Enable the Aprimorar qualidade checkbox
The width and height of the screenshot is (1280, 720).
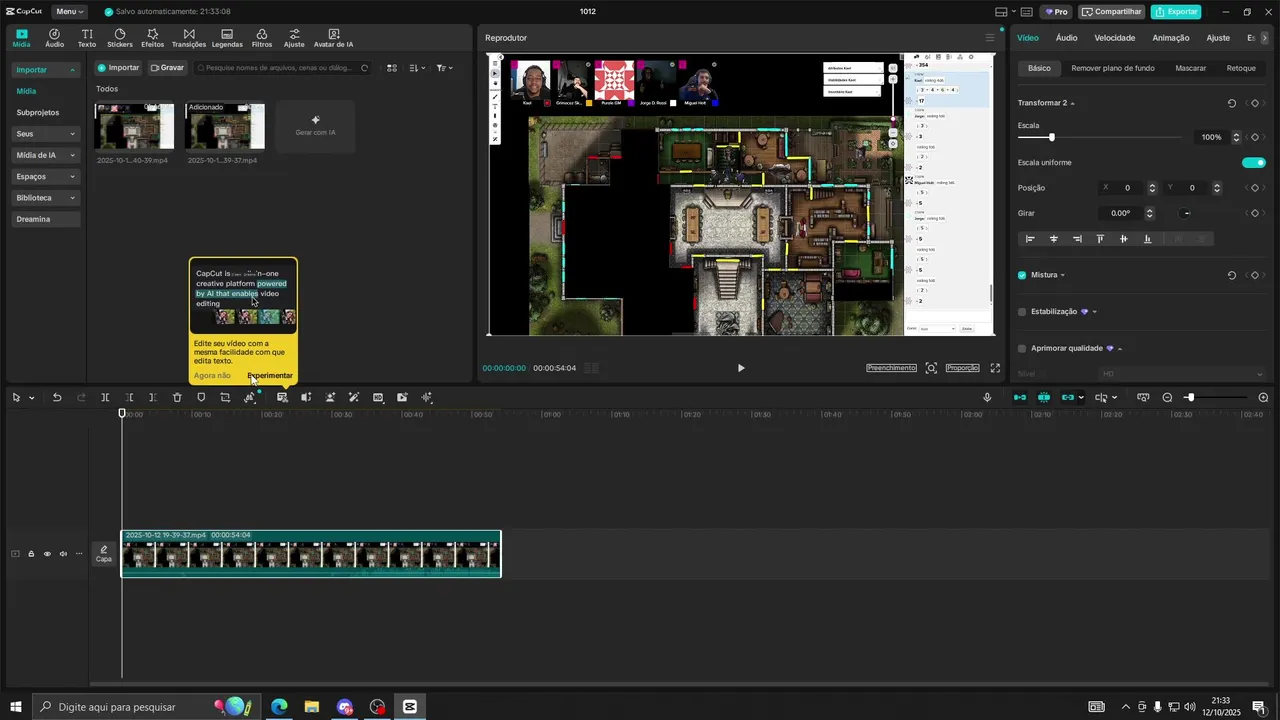point(1022,348)
